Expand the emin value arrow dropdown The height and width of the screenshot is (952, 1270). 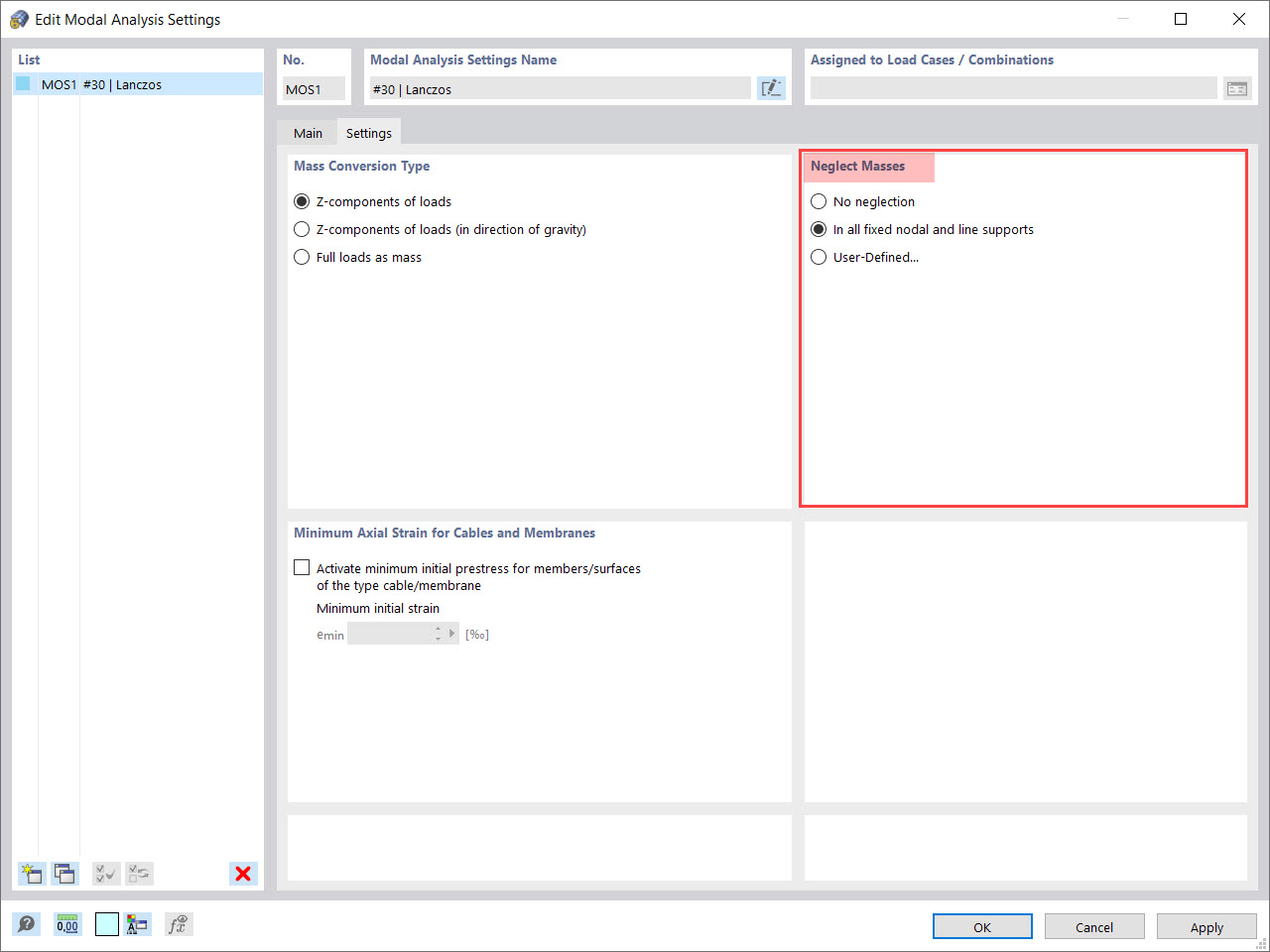pos(452,634)
